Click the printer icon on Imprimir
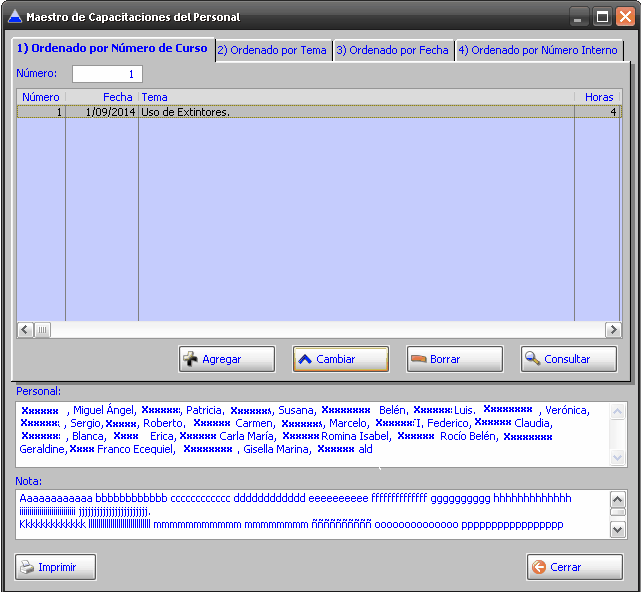641x592 pixels. pyautogui.click(x=27, y=567)
